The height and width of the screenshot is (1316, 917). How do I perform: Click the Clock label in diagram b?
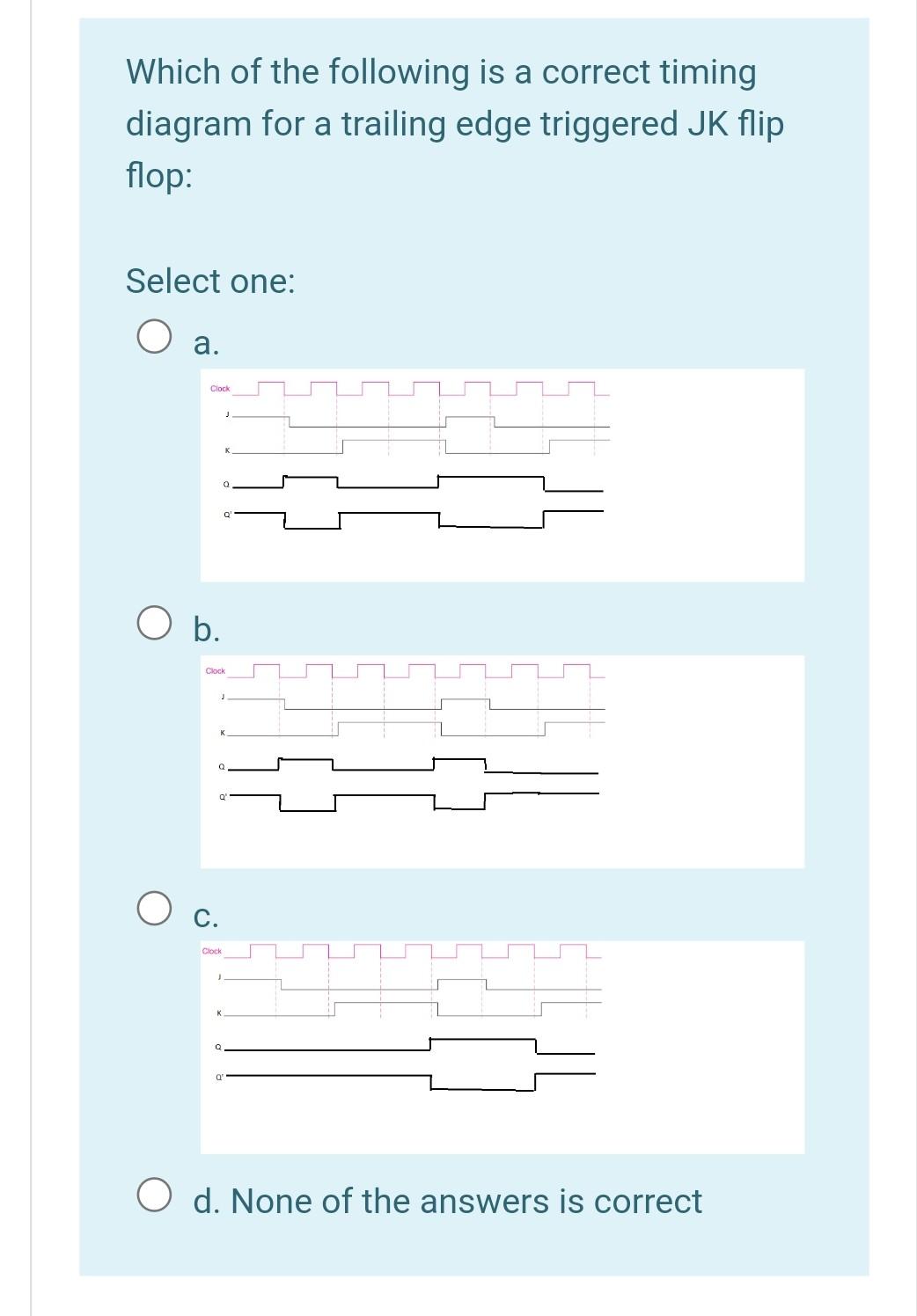point(214,669)
